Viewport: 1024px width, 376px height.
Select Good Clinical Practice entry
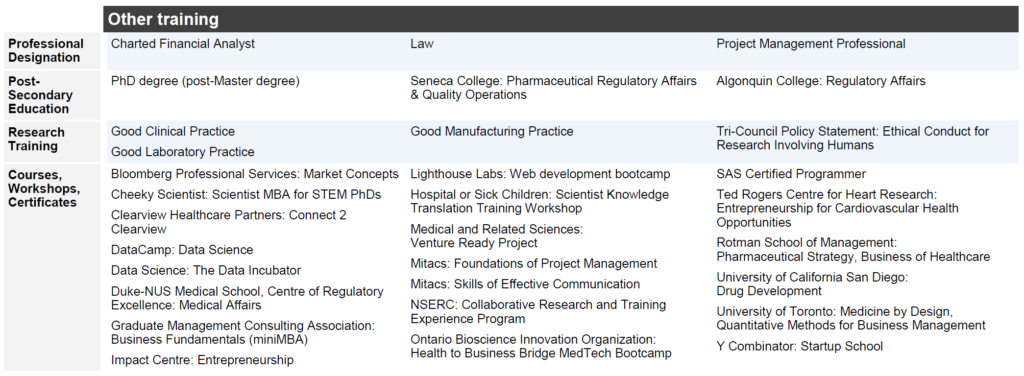click(x=172, y=131)
